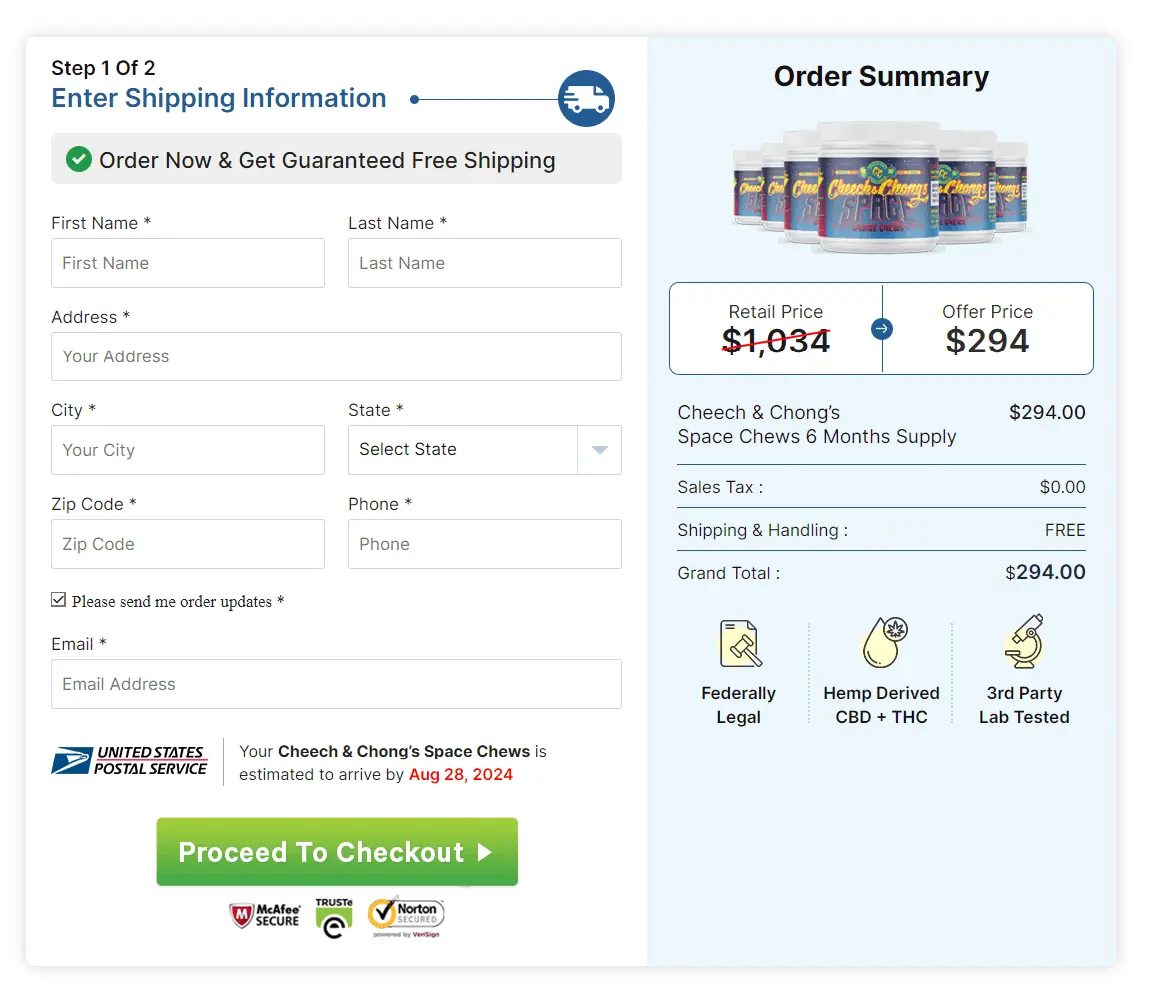Image resolution: width=1150 pixels, height=1007 pixels.
Task: Click the Norton Secured badge
Action: click(x=405, y=915)
